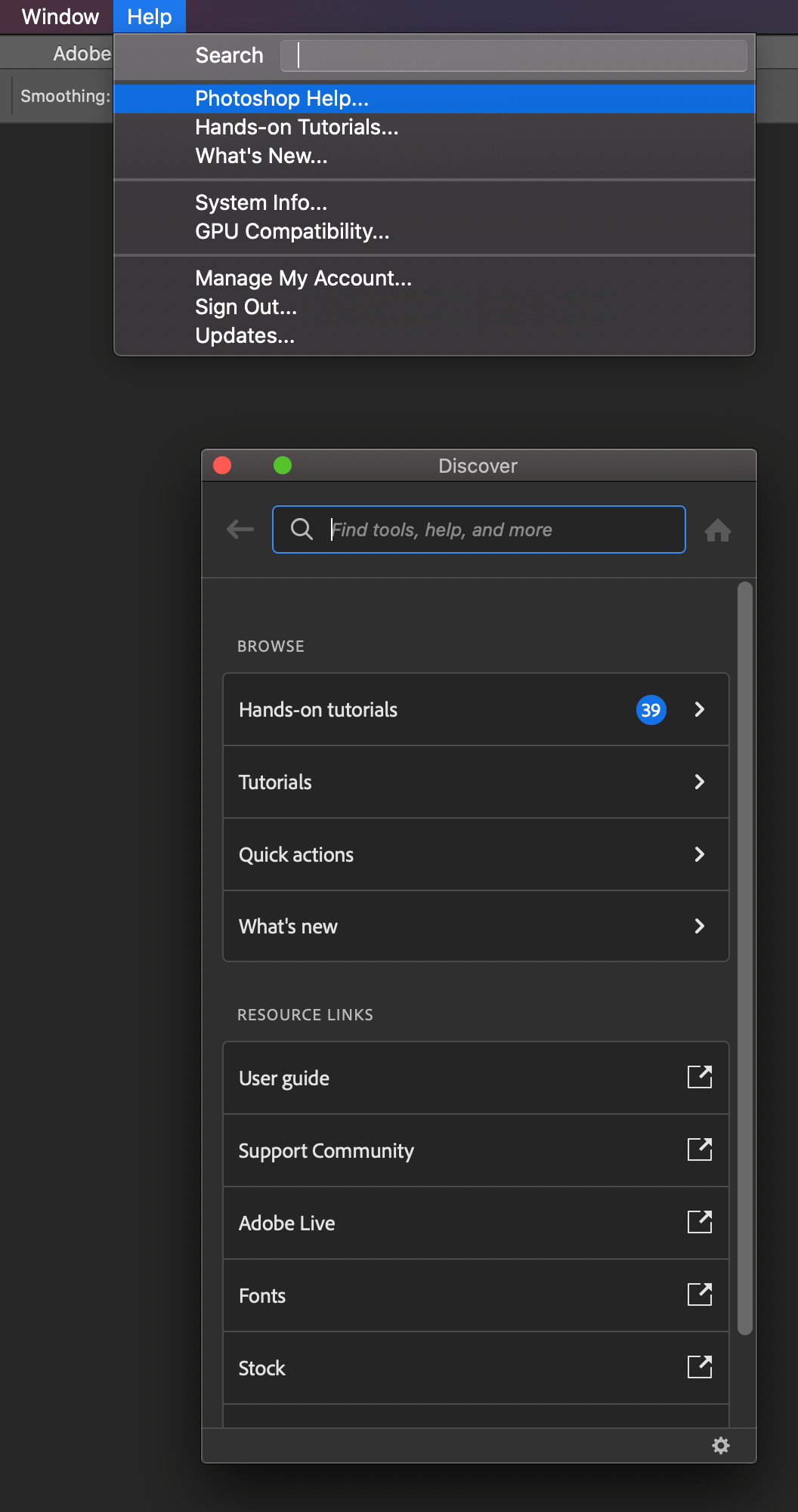
Task: Open the Window menu in the menu bar
Action: 60,17
